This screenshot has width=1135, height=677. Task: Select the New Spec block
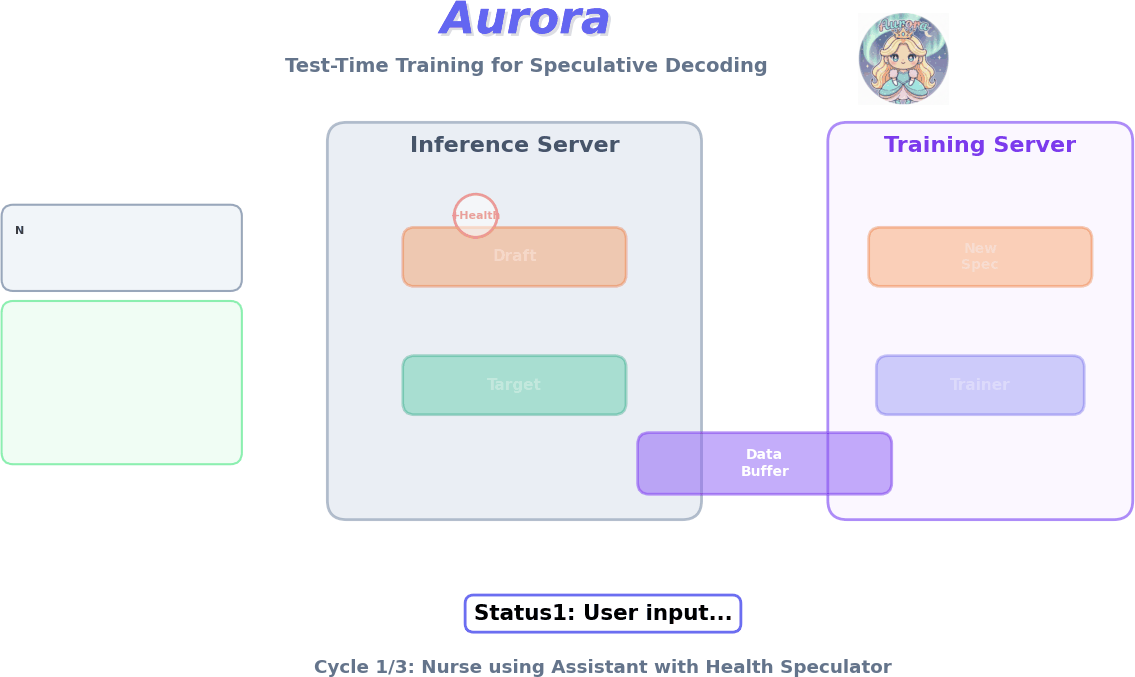tap(979, 256)
